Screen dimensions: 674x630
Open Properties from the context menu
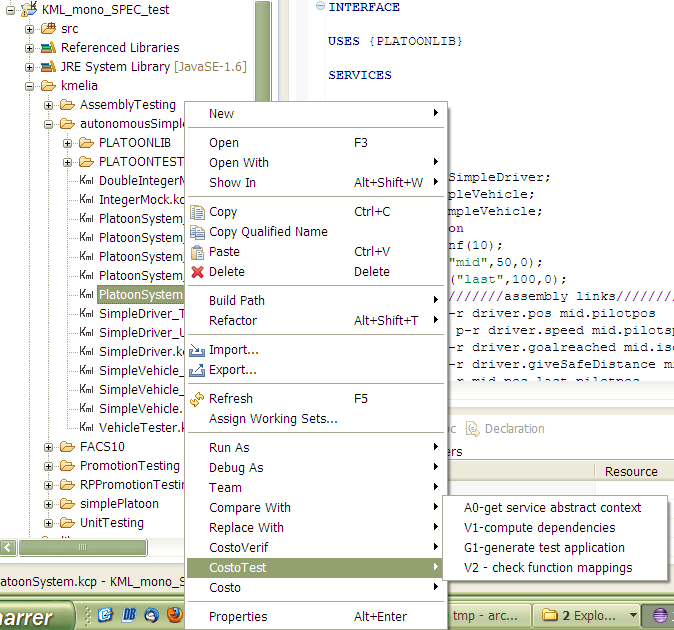(x=237, y=617)
